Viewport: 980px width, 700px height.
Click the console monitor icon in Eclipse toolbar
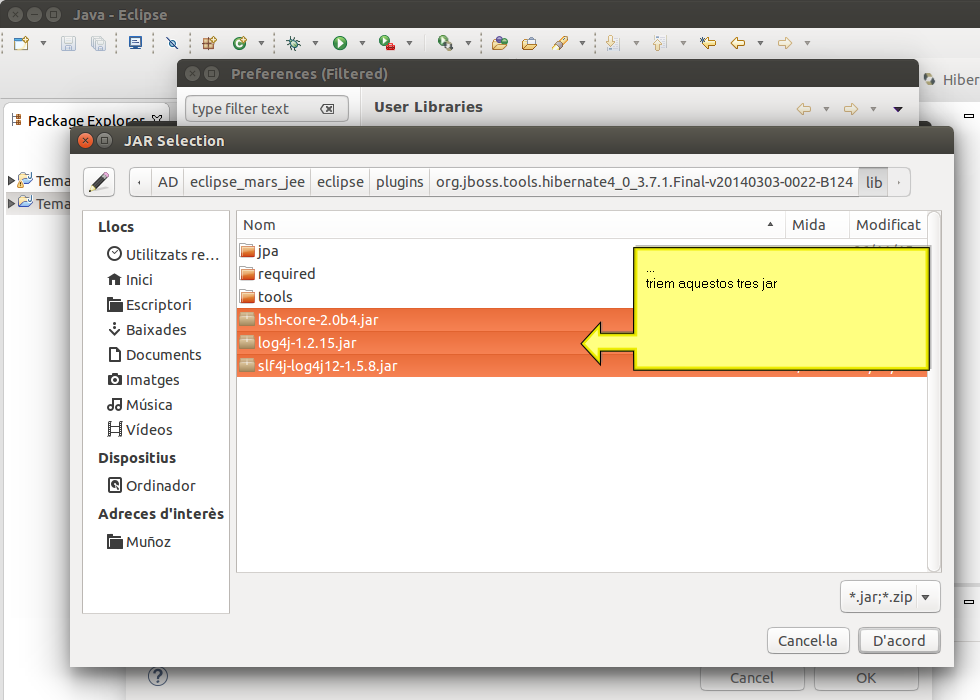click(x=135, y=43)
